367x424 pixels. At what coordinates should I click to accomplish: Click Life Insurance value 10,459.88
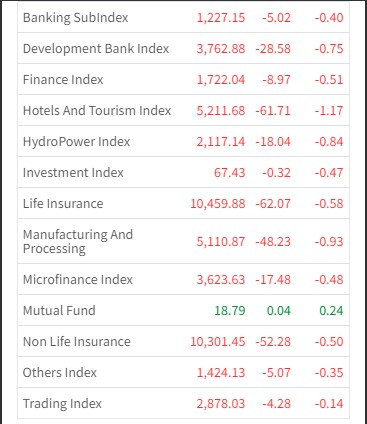218,204
